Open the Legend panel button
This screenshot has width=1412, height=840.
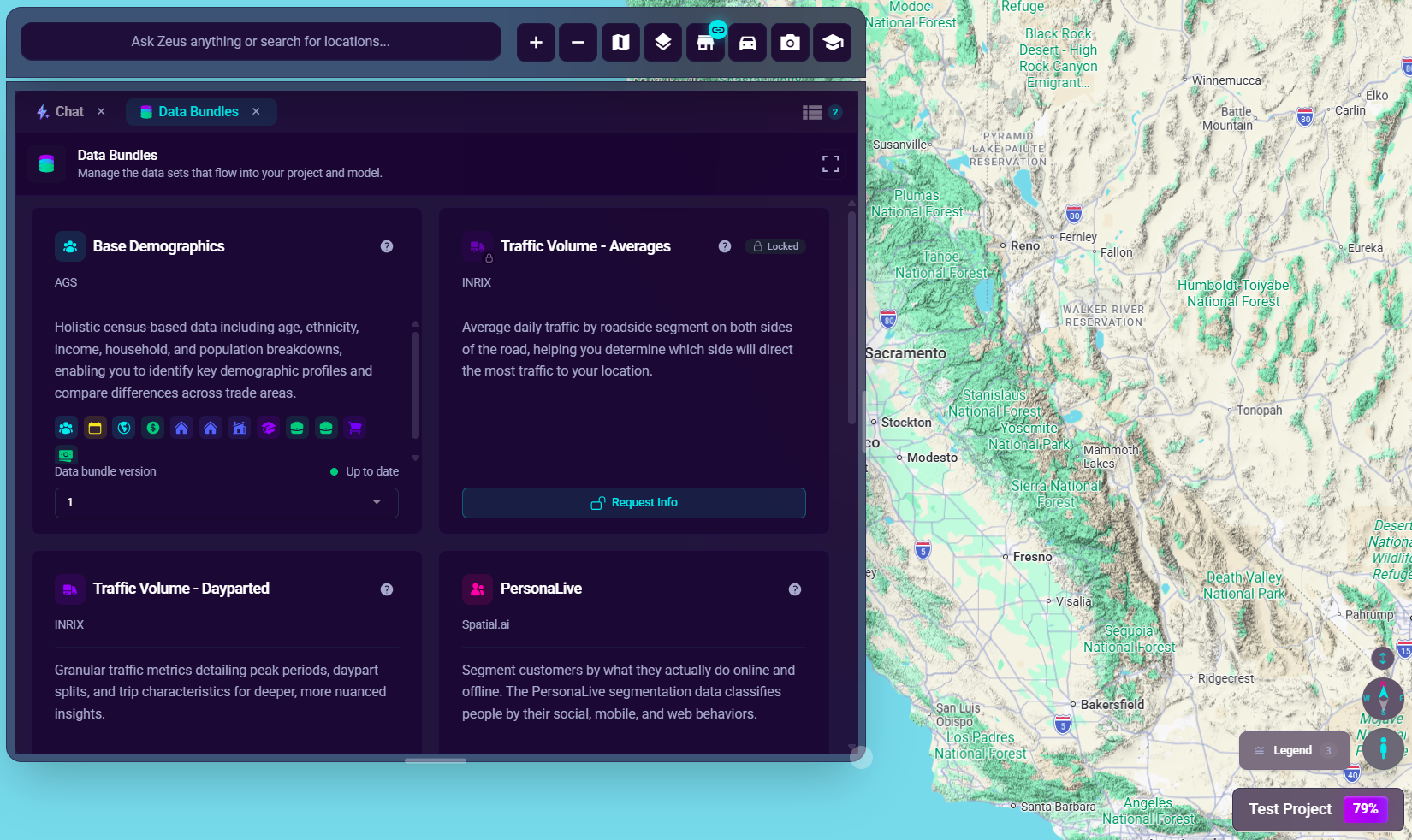pyautogui.click(x=1294, y=750)
